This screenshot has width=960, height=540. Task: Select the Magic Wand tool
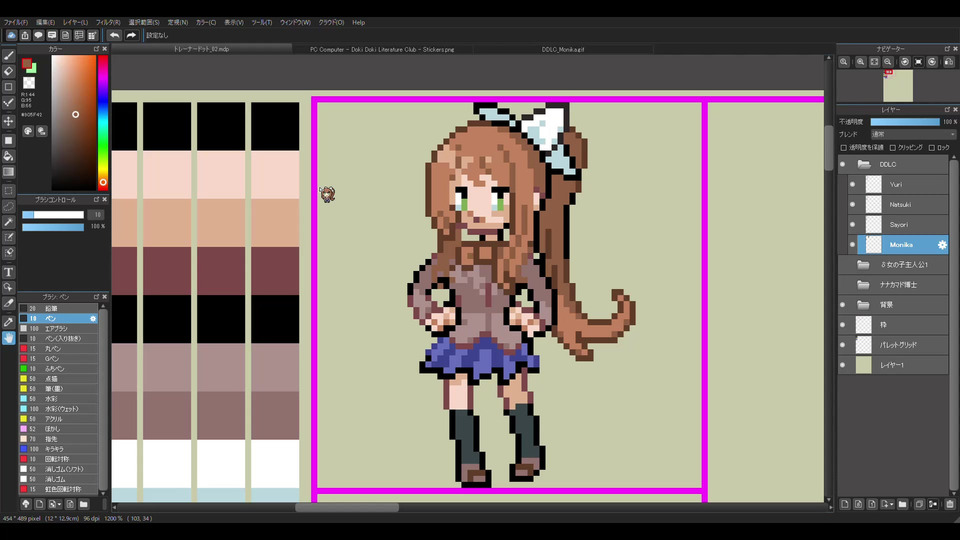coord(9,222)
